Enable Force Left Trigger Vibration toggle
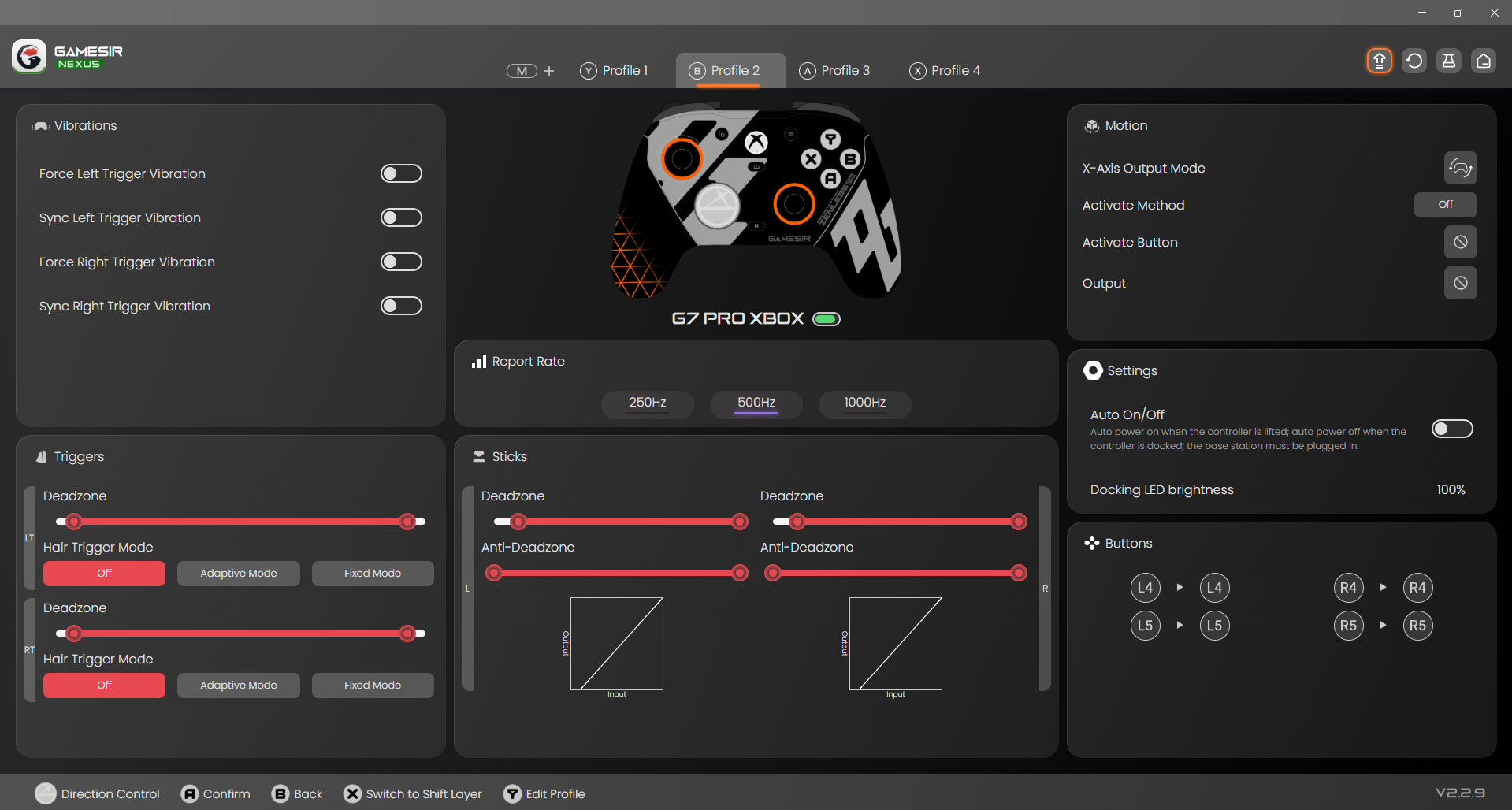The width and height of the screenshot is (1512, 810). [401, 173]
